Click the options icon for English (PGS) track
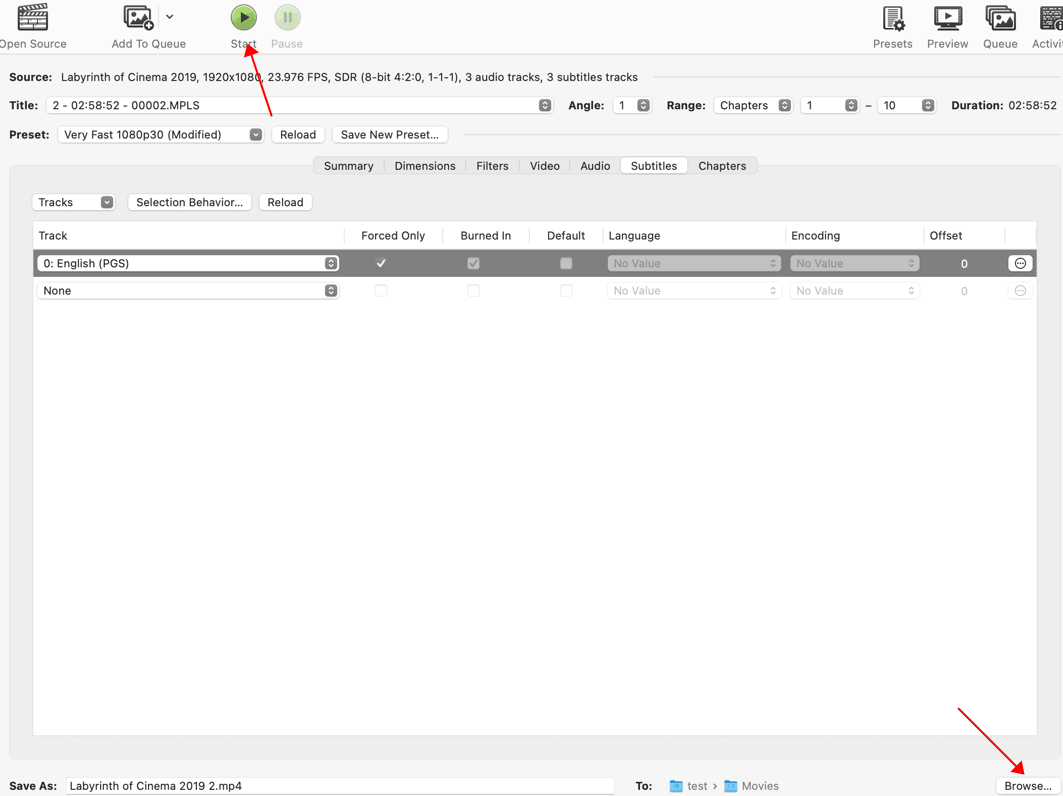 tap(1020, 263)
